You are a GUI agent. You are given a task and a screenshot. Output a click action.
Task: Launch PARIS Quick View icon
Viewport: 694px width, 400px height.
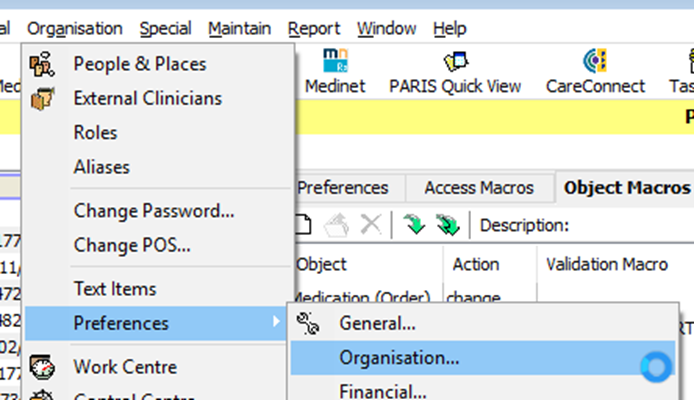click(455, 61)
